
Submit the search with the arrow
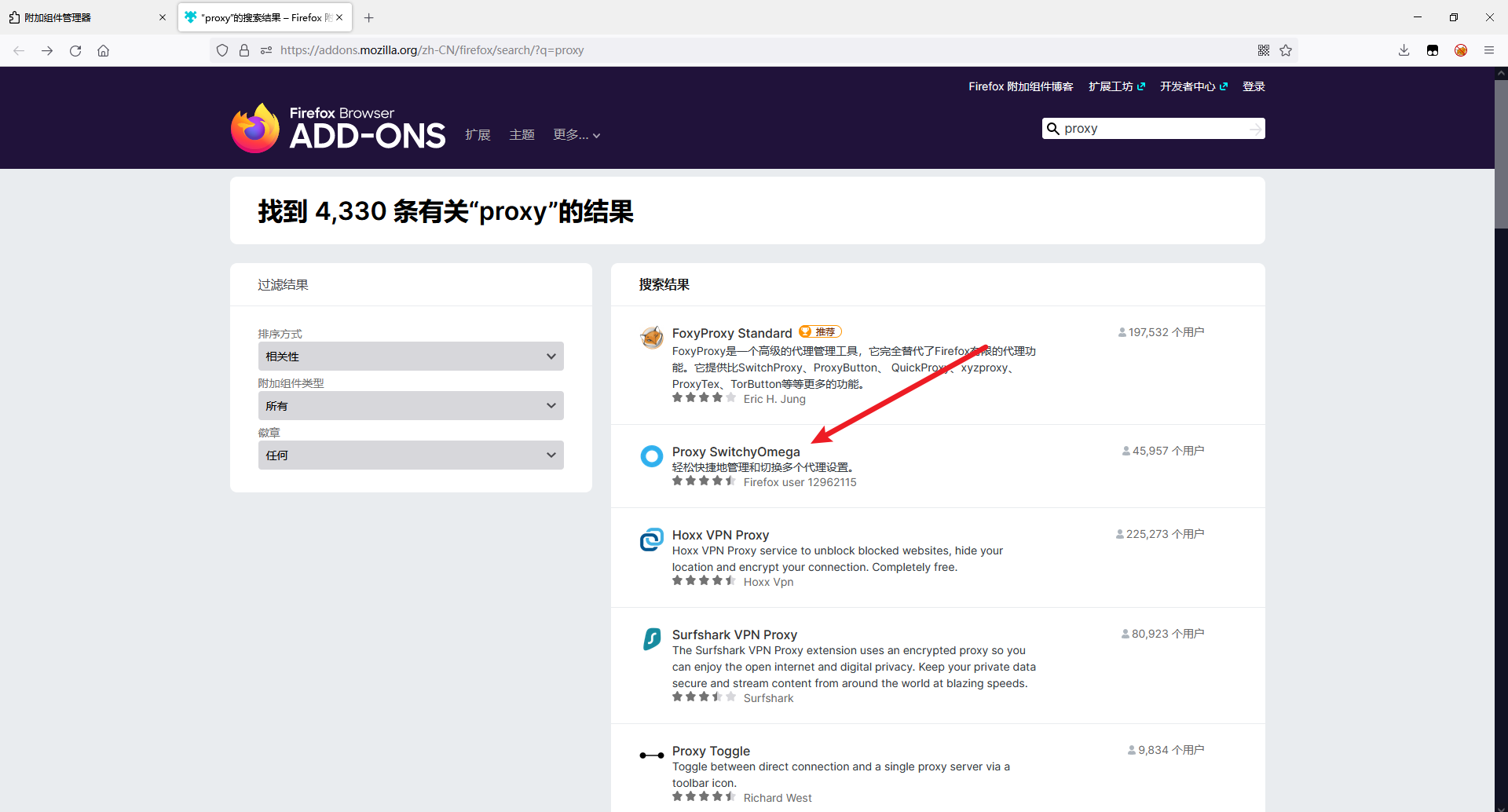click(x=1255, y=129)
